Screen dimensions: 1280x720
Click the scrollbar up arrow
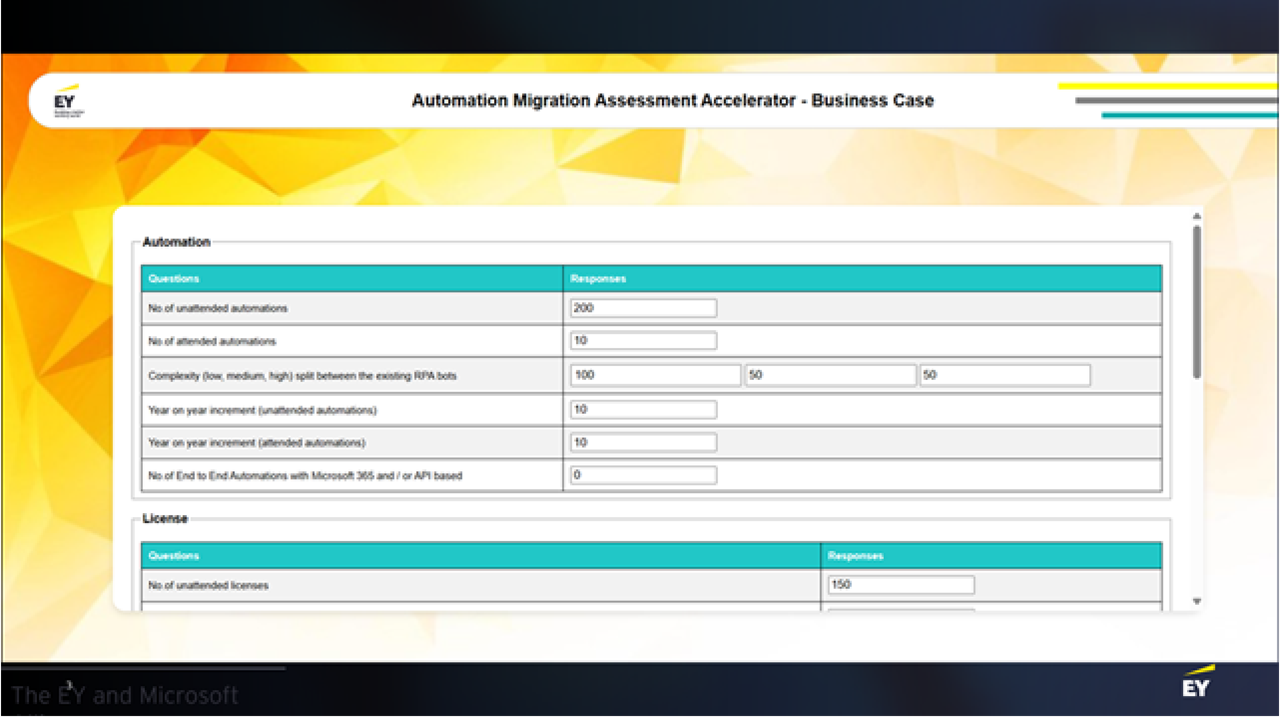click(1197, 217)
